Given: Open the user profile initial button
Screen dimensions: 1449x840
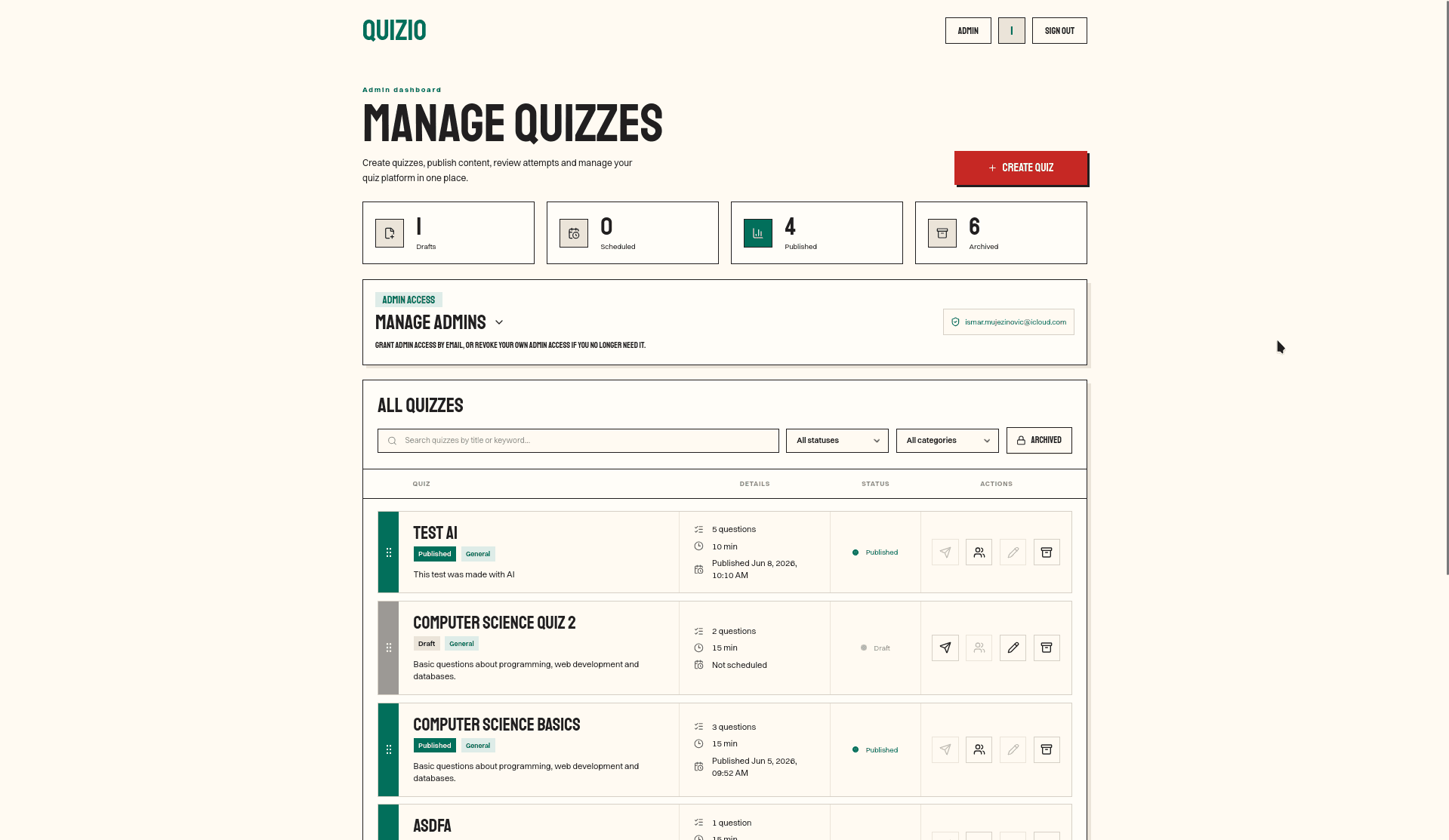Looking at the screenshot, I should click(1012, 31).
